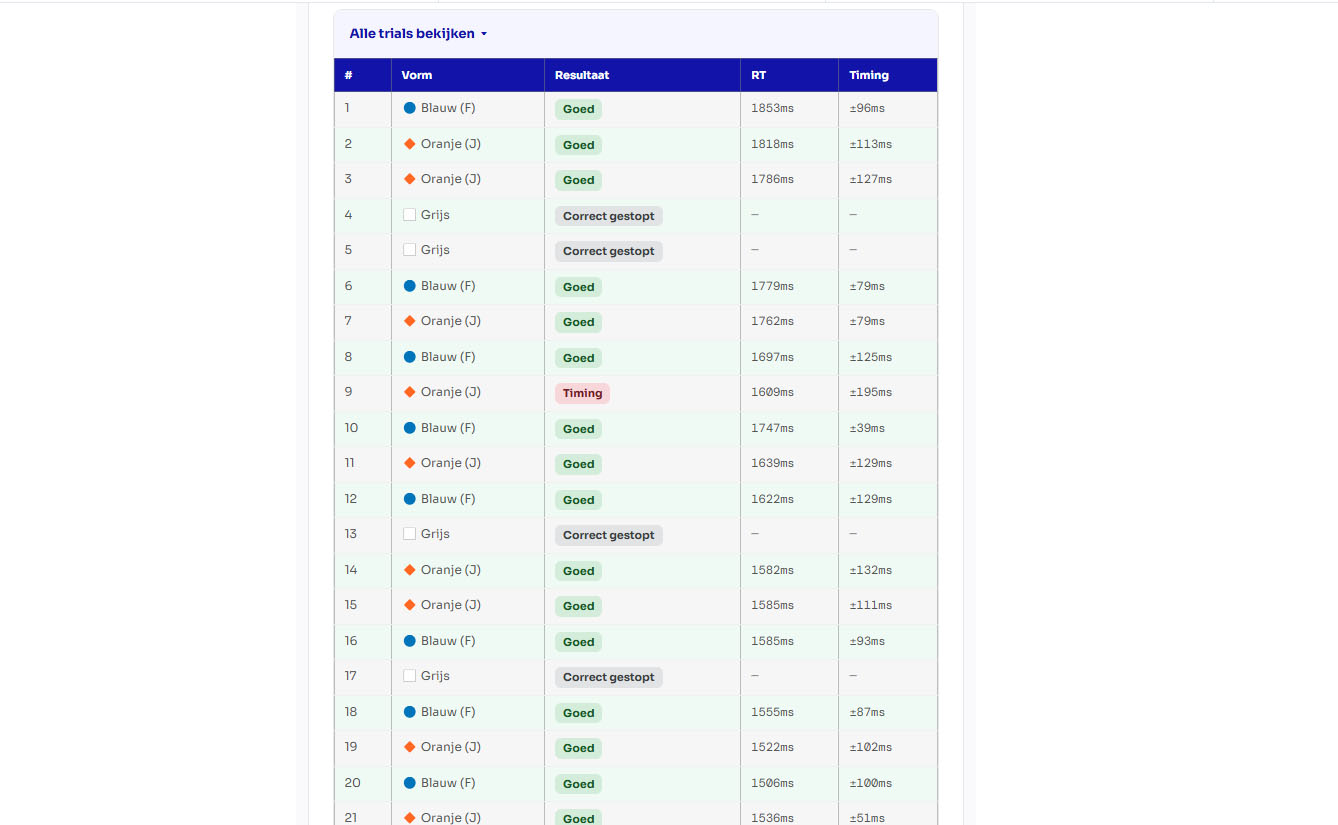Collapse the trials list via its dropdown arrow

[484, 33]
